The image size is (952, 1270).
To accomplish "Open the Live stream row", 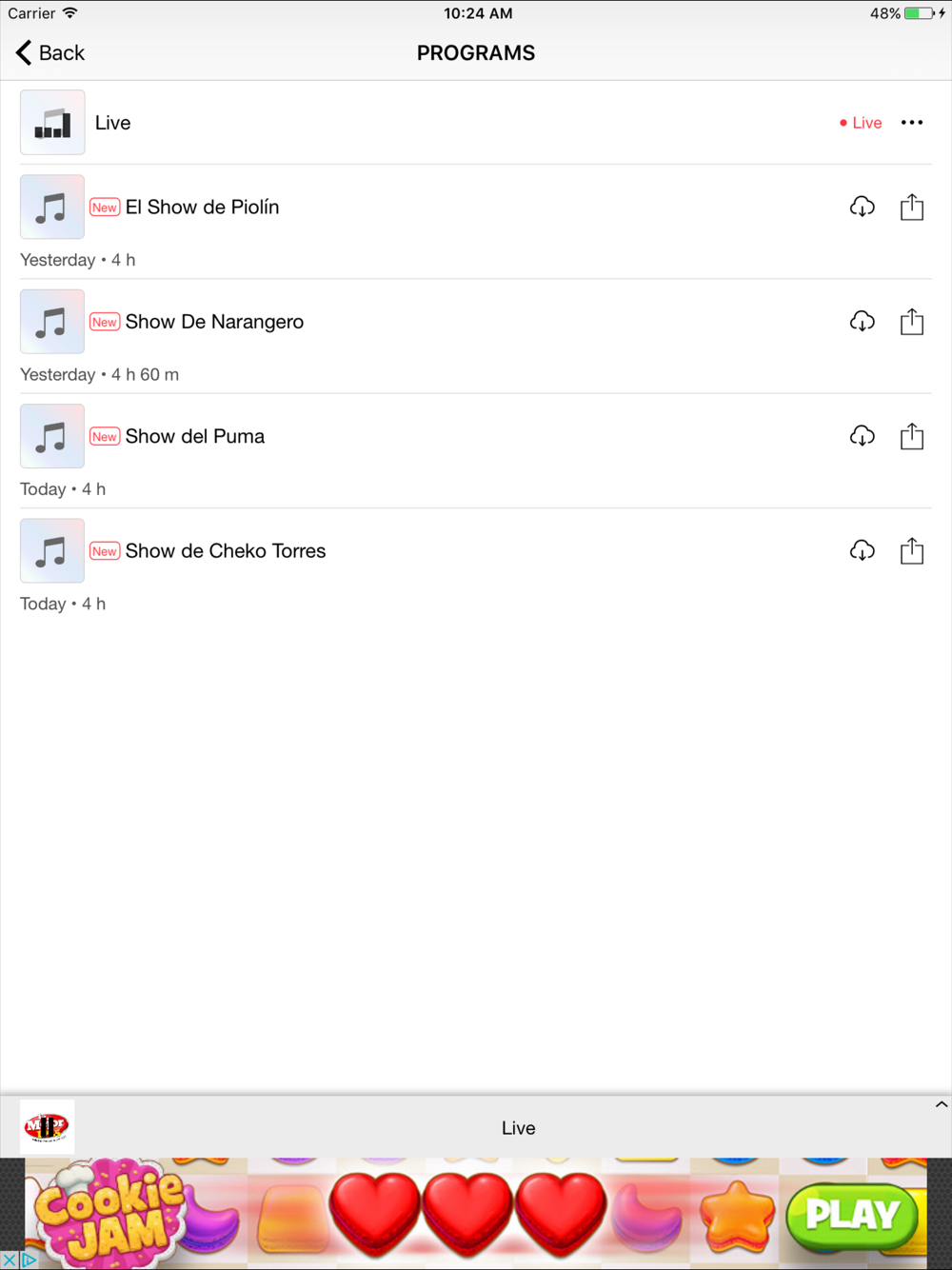I will point(476,123).
